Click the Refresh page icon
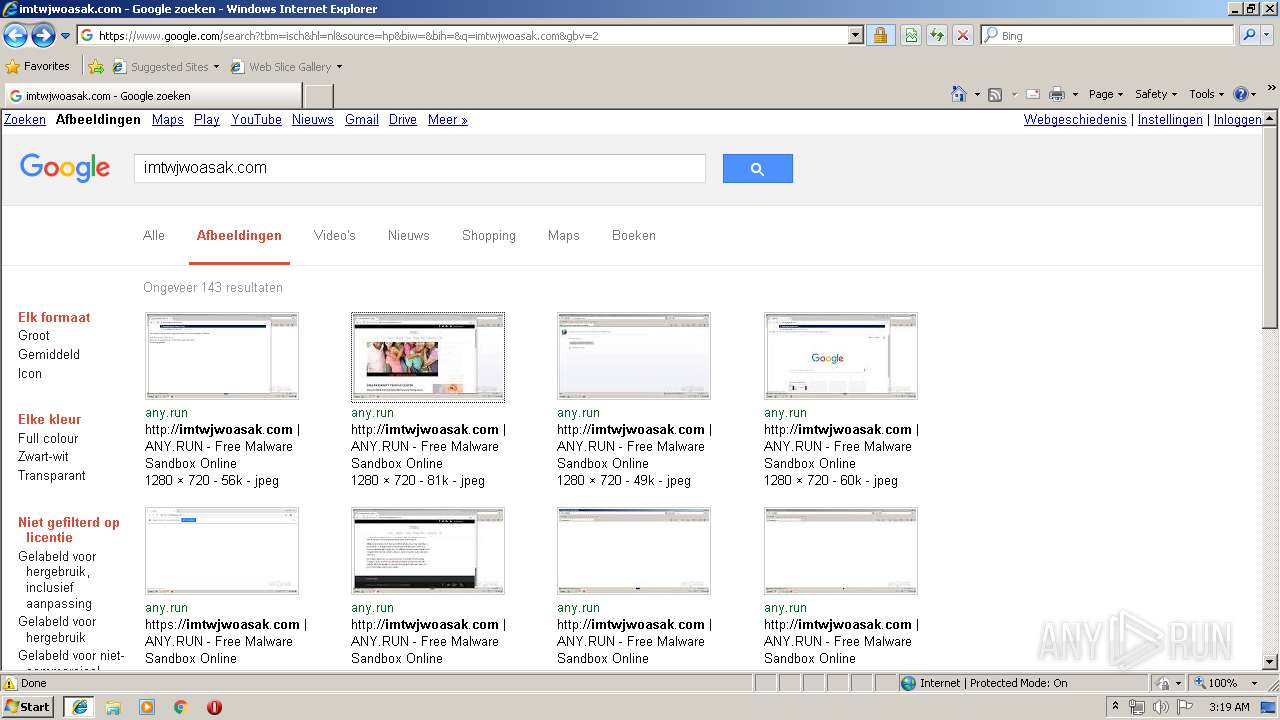The width and height of the screenshot is (1280, 720). point(937,36)
